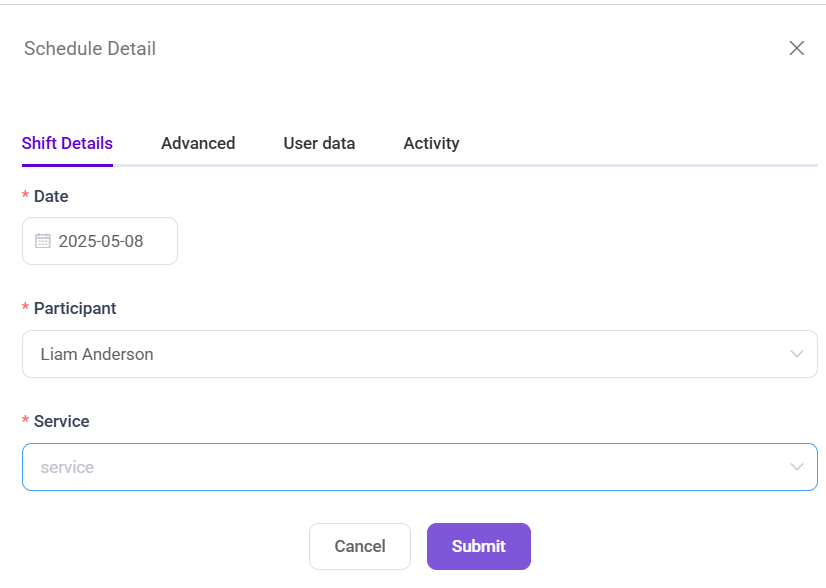Go to the User data tab
826x588 pixels.
(x=319, y=143)
